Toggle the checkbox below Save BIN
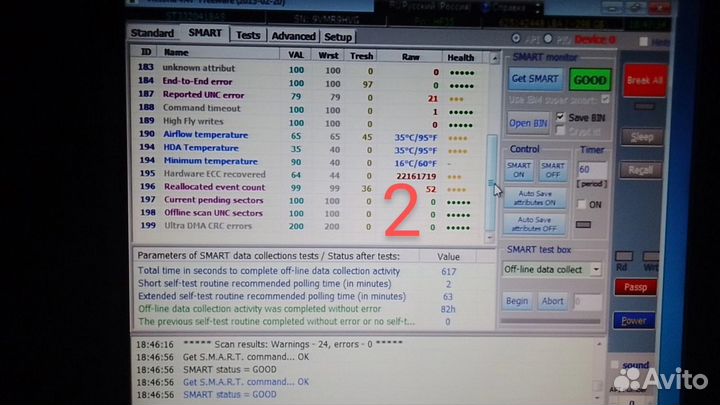The width and height of the screenshot is (720, 405). [x=560, y=130]
